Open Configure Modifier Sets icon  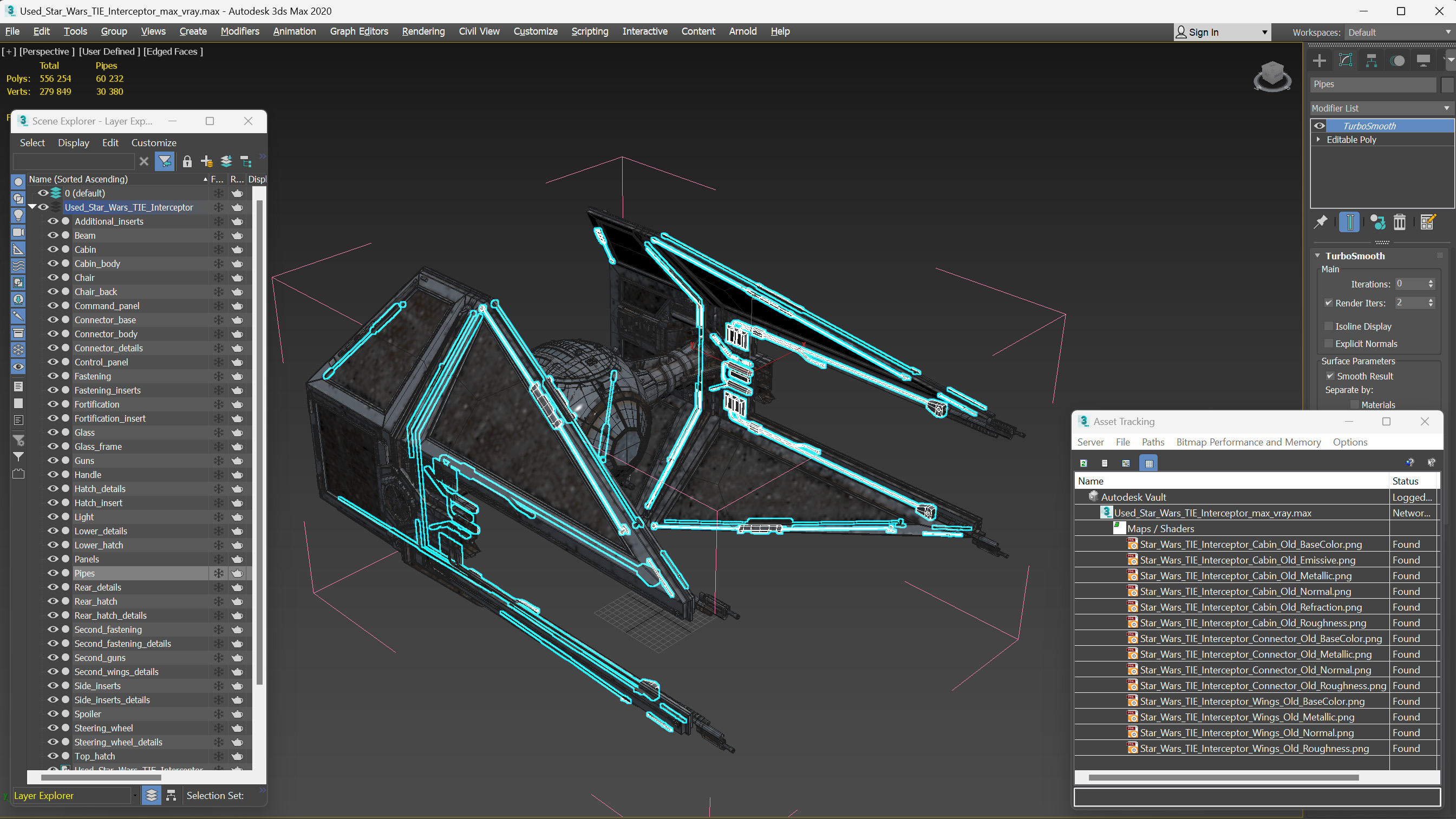pyautogui.click(x=1428, y=222)
